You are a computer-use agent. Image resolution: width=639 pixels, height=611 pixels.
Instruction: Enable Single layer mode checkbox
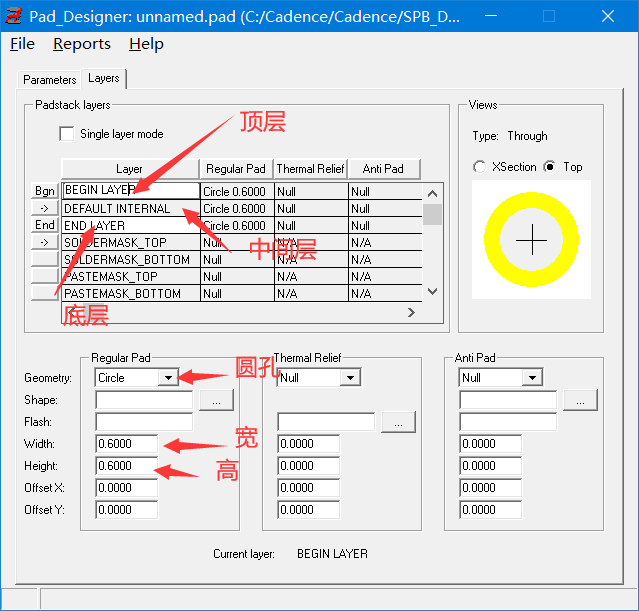pyautogui.click(x=67, y=134)
